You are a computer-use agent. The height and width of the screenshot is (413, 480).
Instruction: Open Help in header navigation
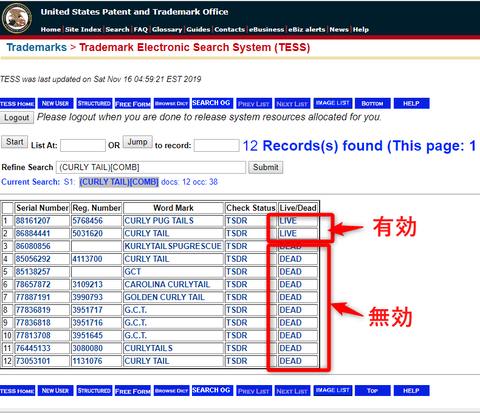pos(361,30)
